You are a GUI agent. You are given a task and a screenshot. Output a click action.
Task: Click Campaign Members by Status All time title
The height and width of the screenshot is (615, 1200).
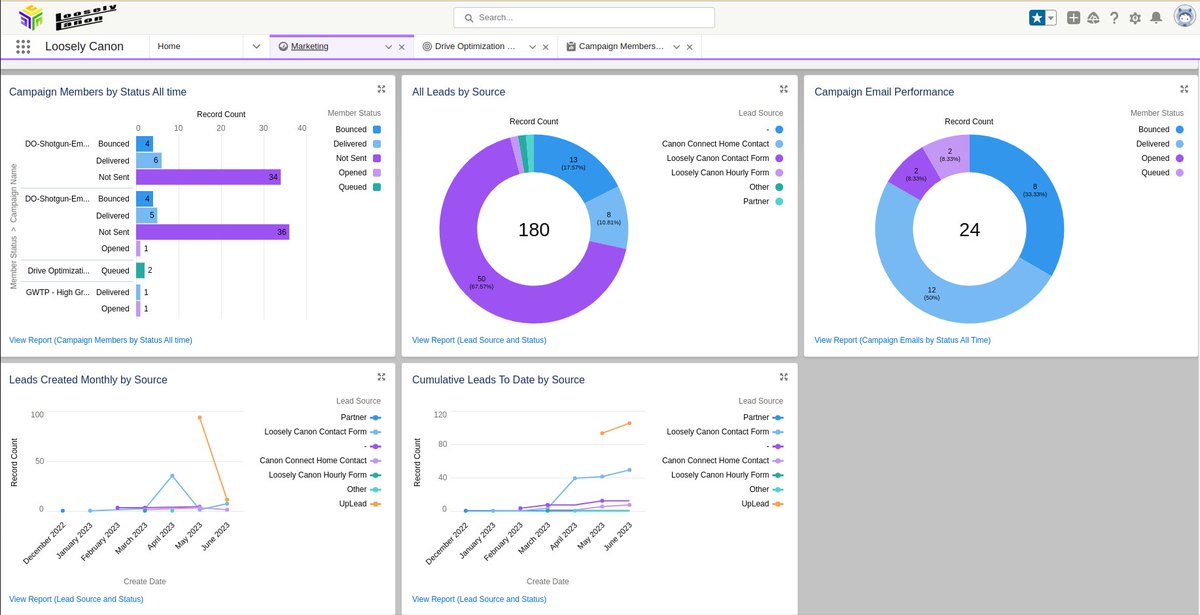coord(97,92)
